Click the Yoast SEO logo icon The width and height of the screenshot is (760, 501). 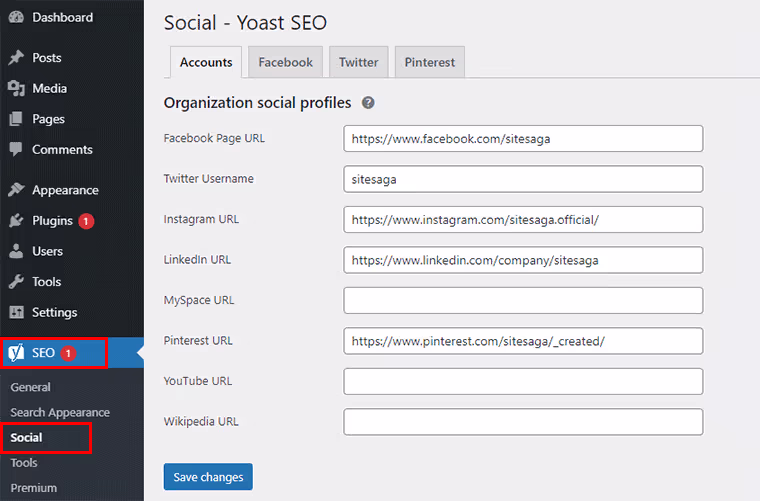click(16, 353)
